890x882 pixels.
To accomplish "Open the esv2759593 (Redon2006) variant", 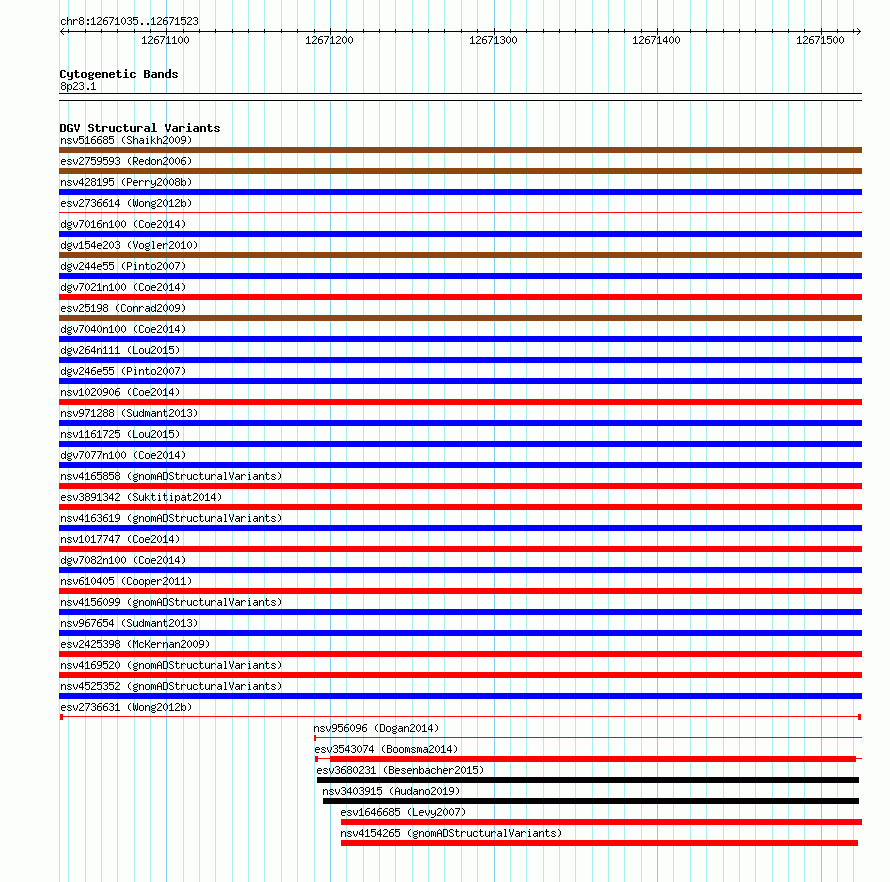I will tap(126, 161).
